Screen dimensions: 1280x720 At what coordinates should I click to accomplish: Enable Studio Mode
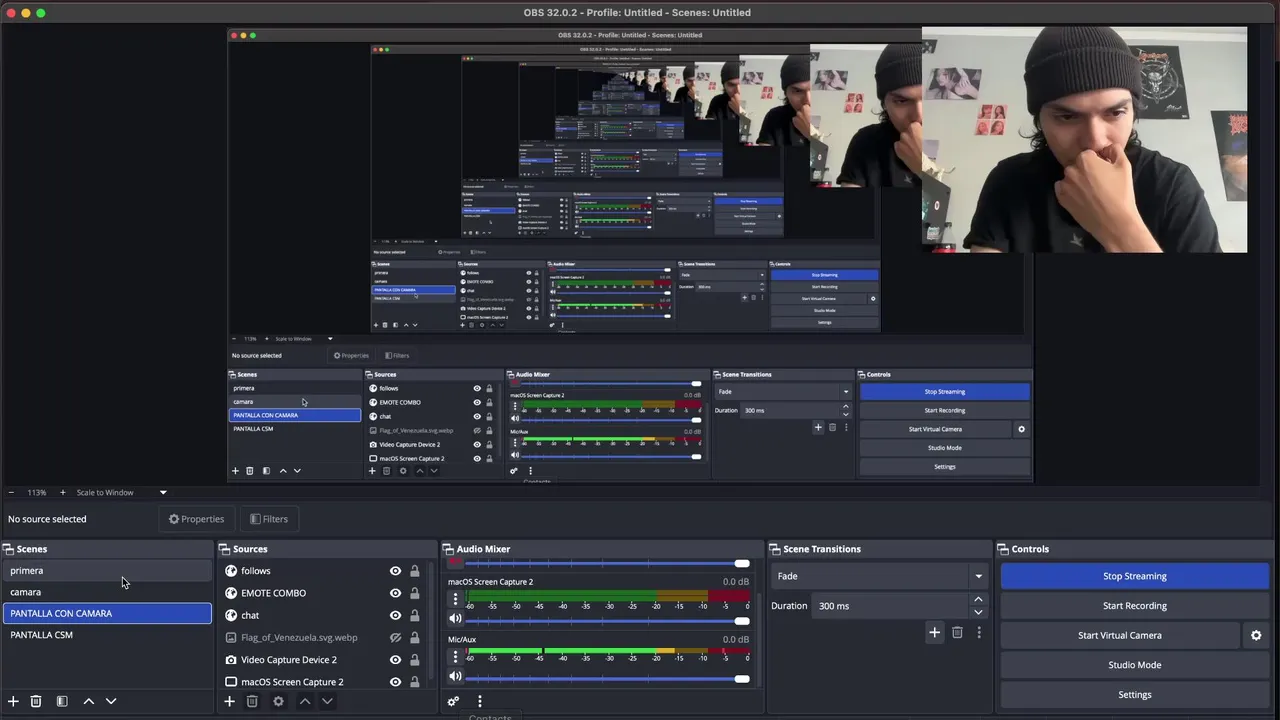(1134, 665)
